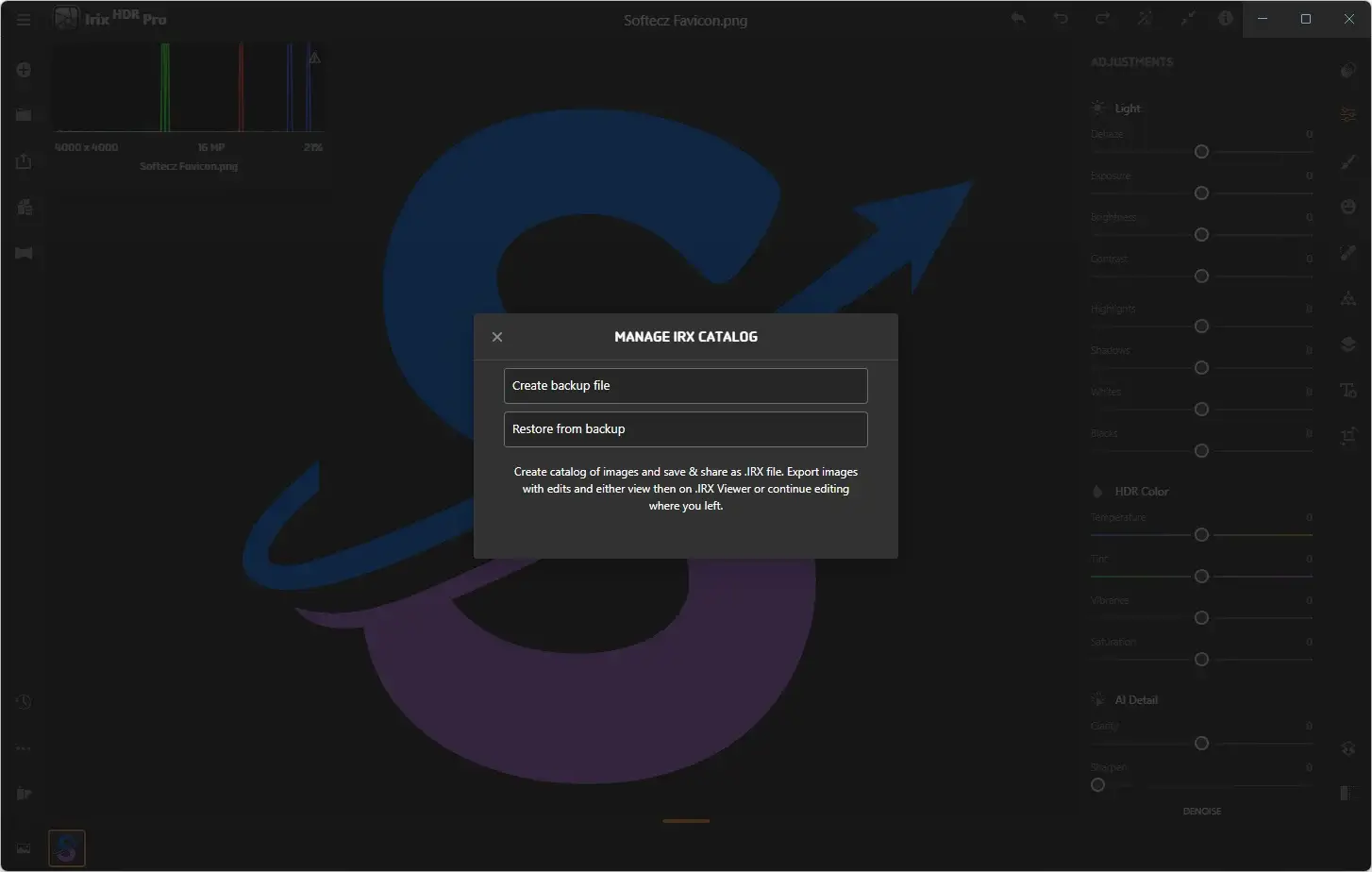Click the image gallery icon at bottom left
This screenshot has width=1372, height=872.
(24, 848)
